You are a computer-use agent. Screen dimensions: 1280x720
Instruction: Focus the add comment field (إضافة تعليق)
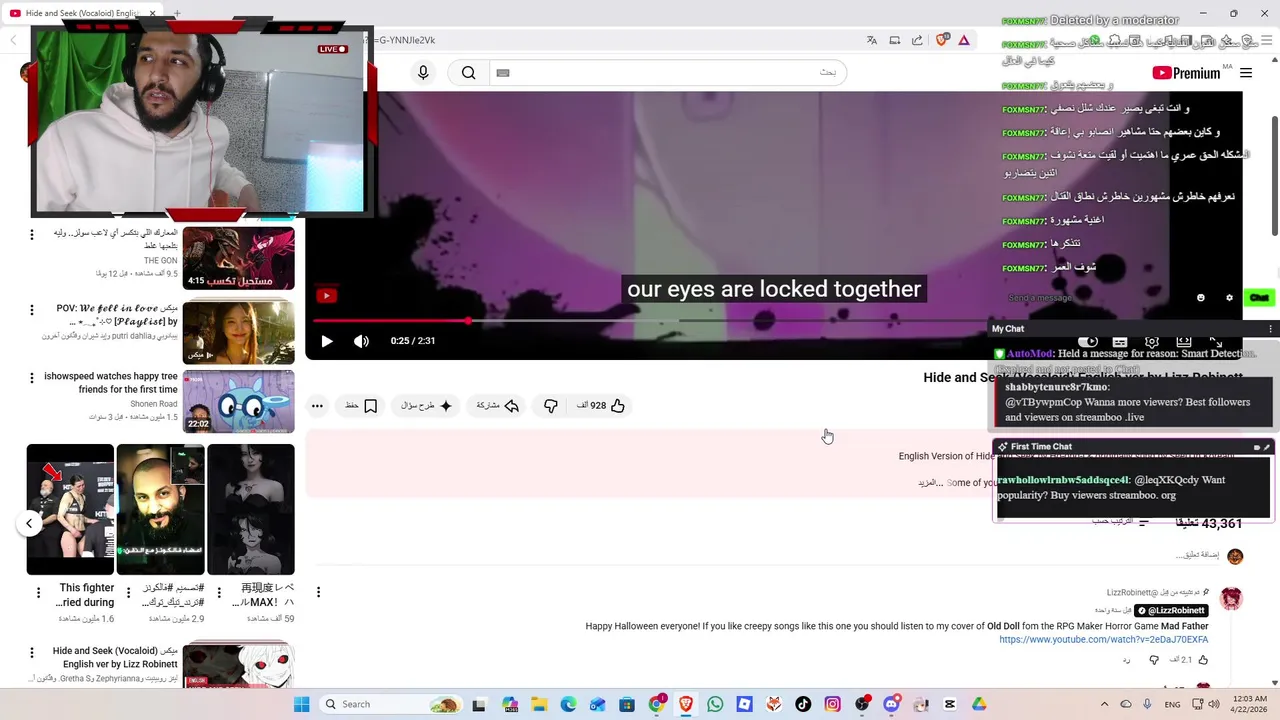click(x=1197, y=555)
